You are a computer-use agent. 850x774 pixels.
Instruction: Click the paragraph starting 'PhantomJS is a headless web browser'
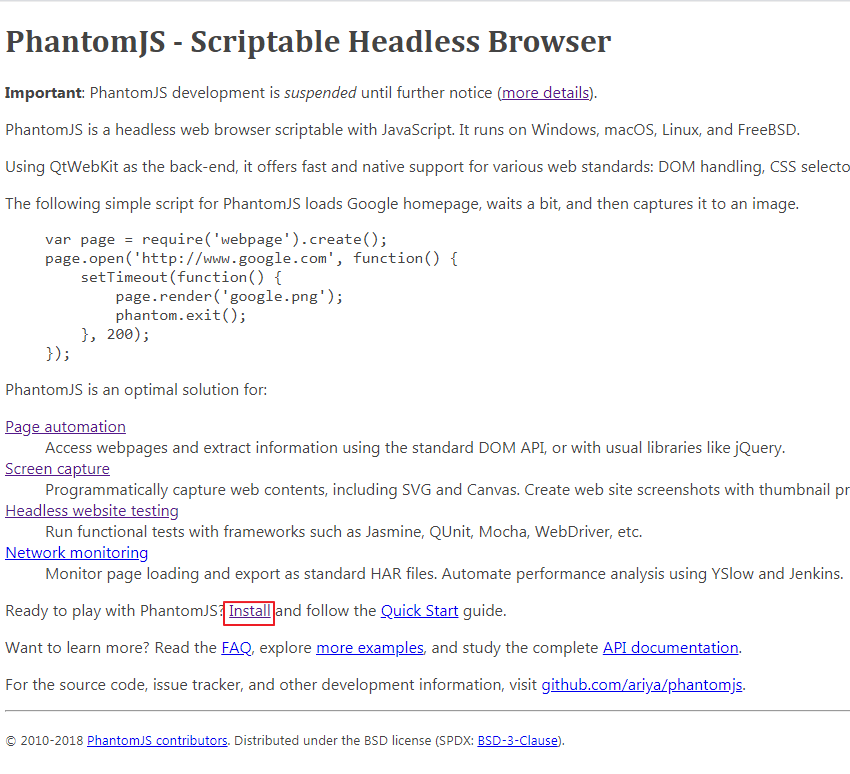coord(402,130)
